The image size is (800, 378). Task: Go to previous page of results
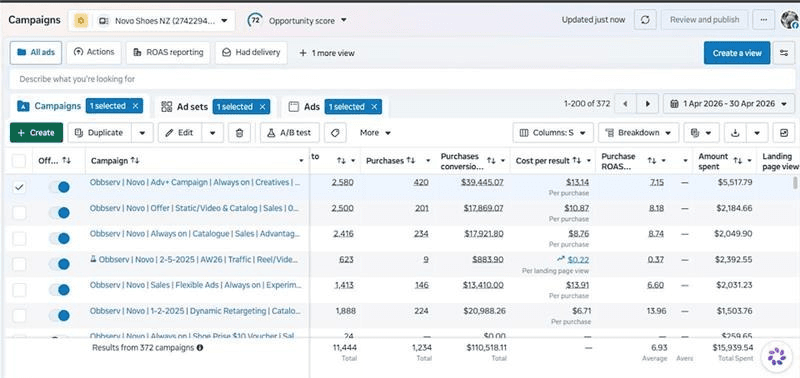tap(625, 104)
